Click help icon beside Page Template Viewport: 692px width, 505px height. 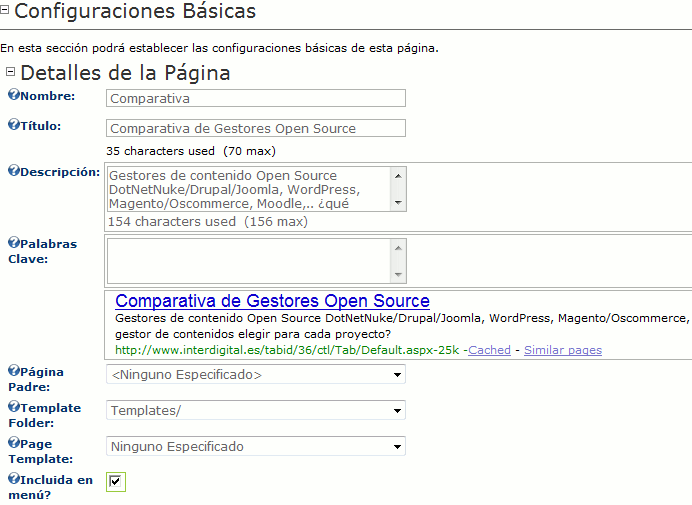pos(14,442)
